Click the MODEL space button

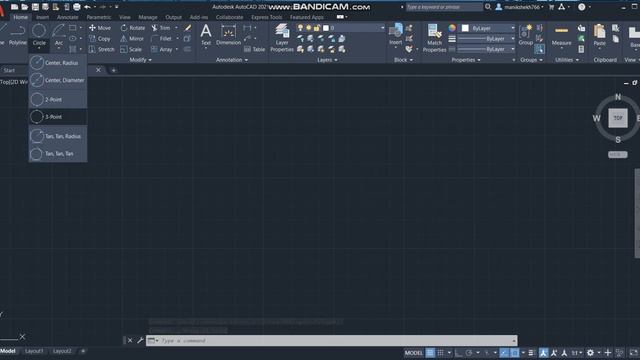click(413, 353)
